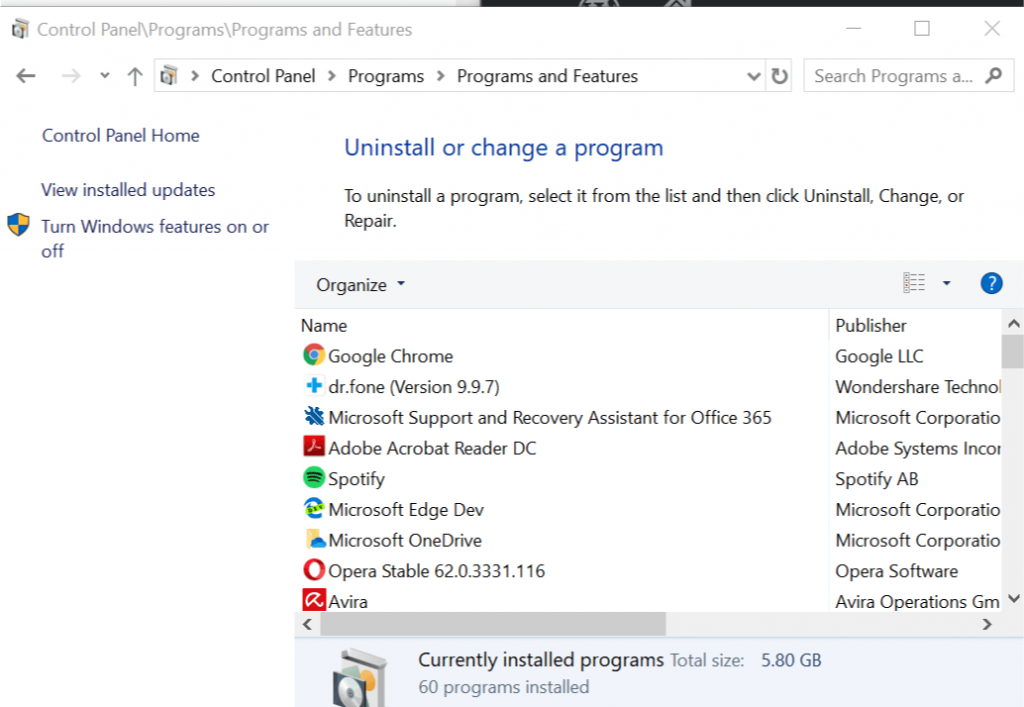This screenshot has height=707, width=1024.
Task: Click the dr.fone blue plus icon
Action: [314, 385]
